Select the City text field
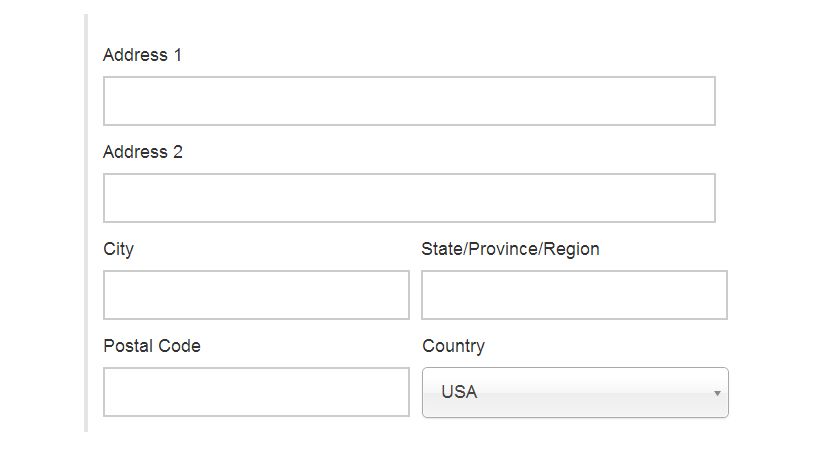 click(x=256, y=295)
